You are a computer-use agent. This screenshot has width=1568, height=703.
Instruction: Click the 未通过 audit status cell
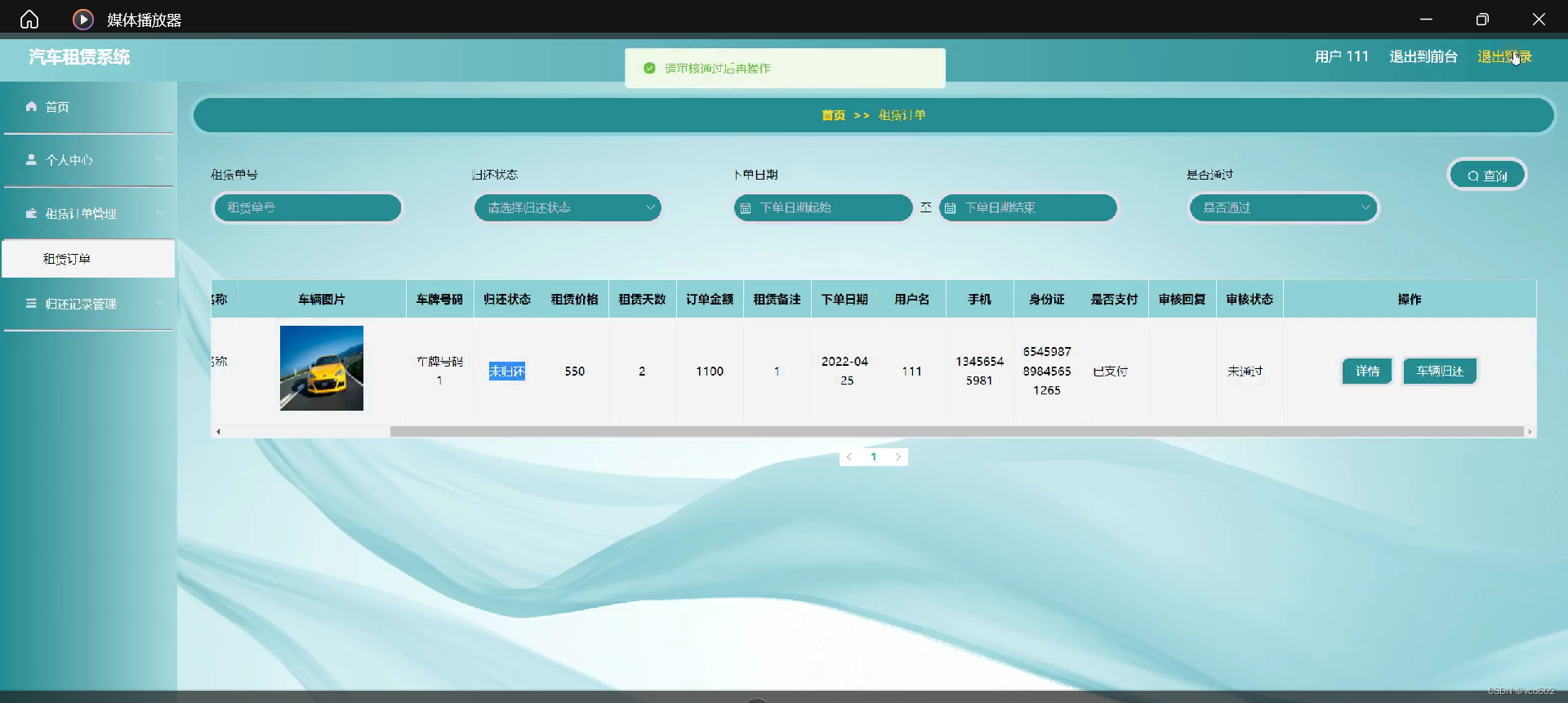coord(1245,372)
